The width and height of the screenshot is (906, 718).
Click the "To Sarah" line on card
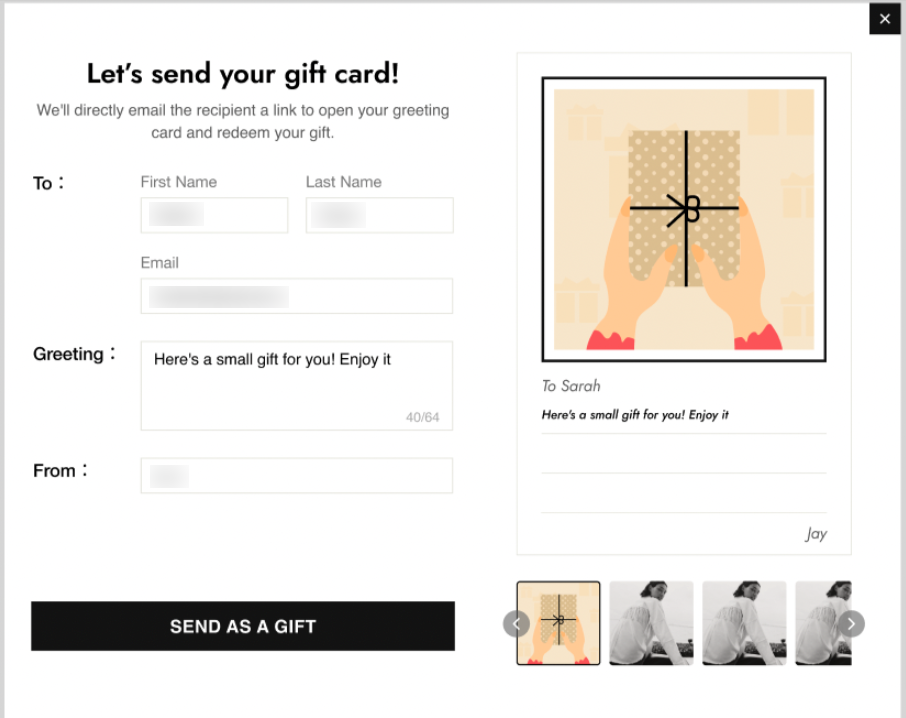click(x=571, y=386)
